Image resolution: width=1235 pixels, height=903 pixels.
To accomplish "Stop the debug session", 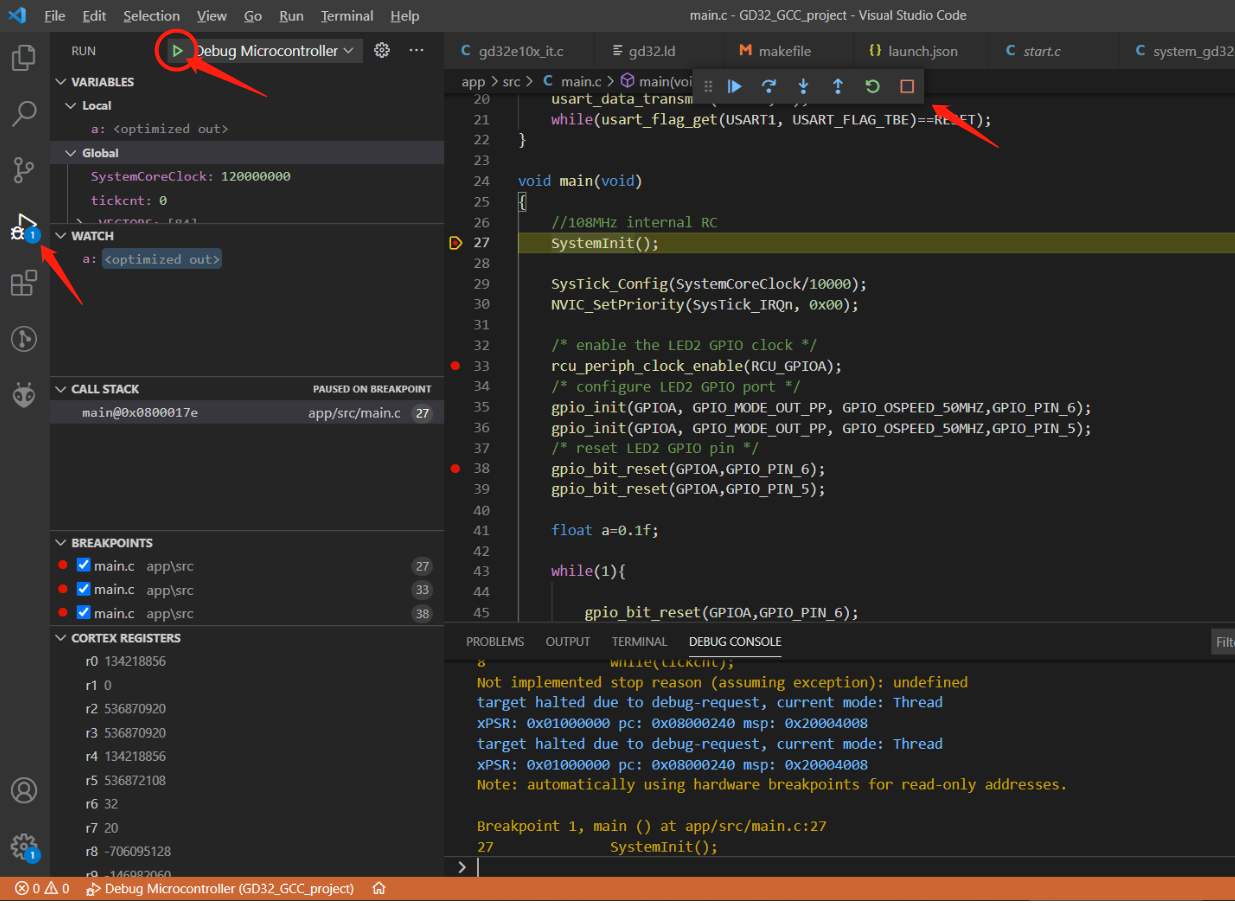I will point(907,87).
